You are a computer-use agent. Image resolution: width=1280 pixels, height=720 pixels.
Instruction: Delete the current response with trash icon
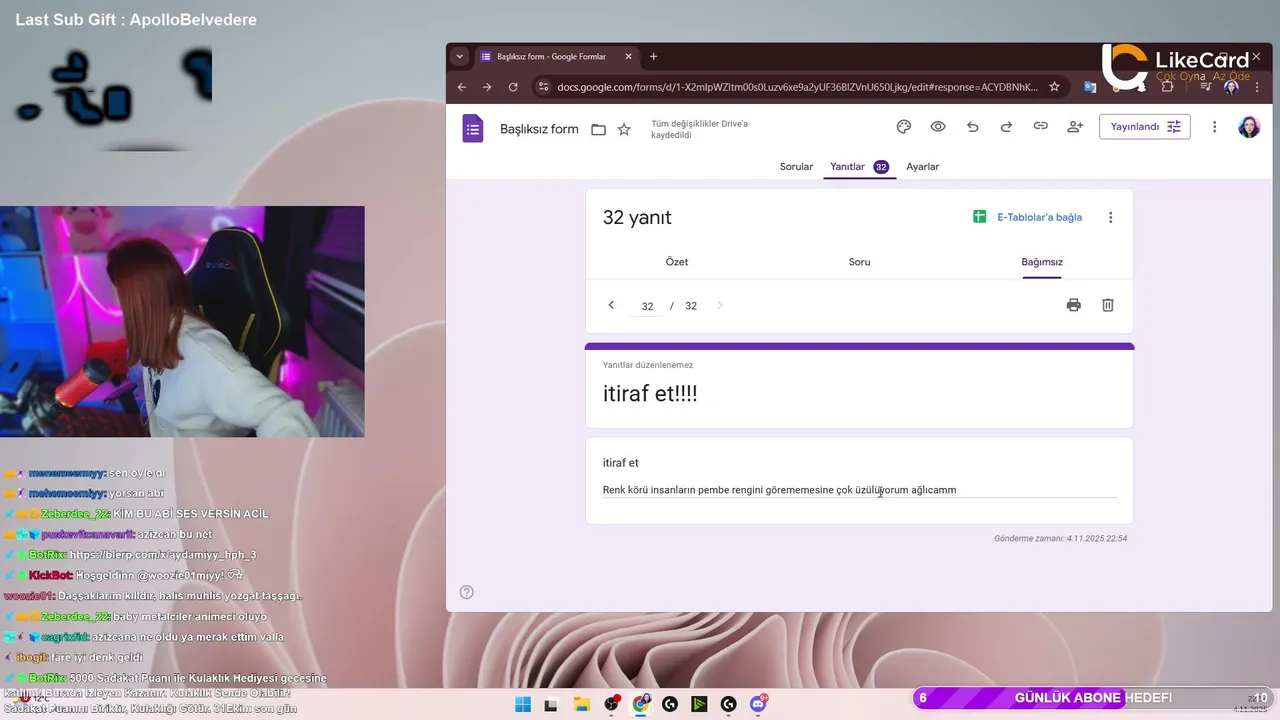point(1108,305)
